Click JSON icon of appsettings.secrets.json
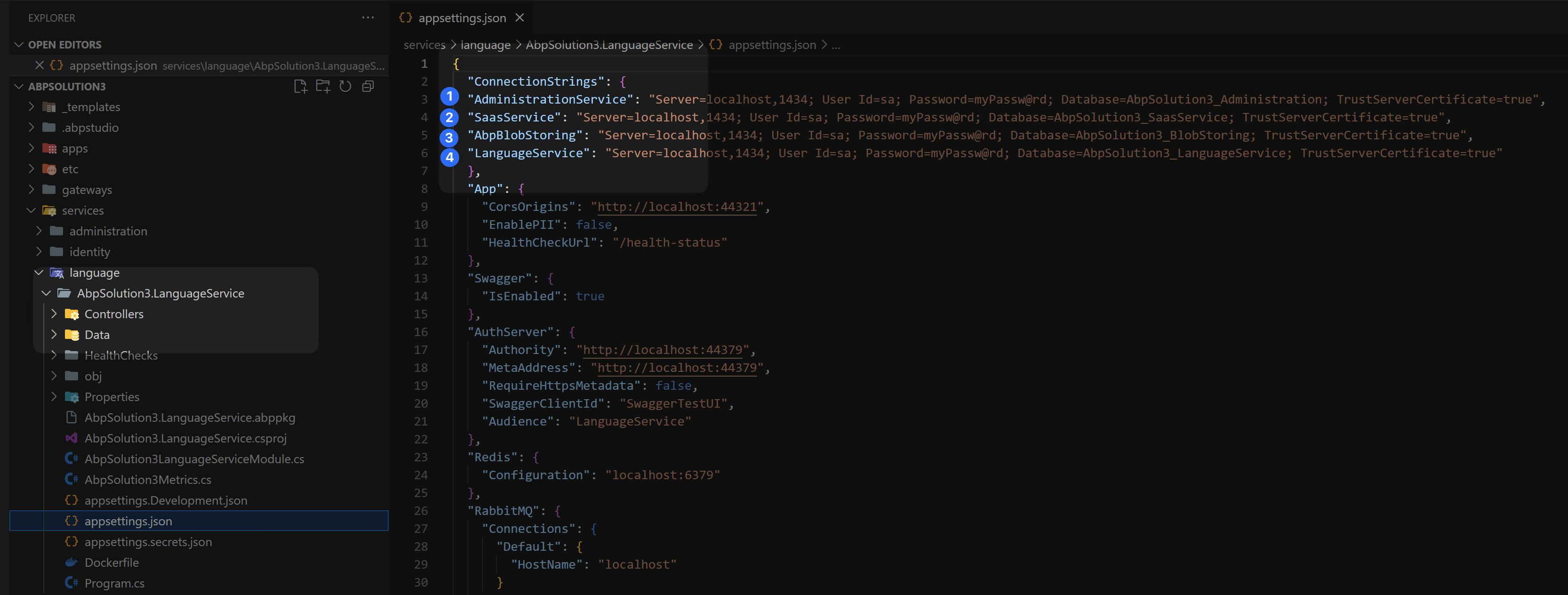This screenshot has width=1568, height=595. [x=71, y=542]
